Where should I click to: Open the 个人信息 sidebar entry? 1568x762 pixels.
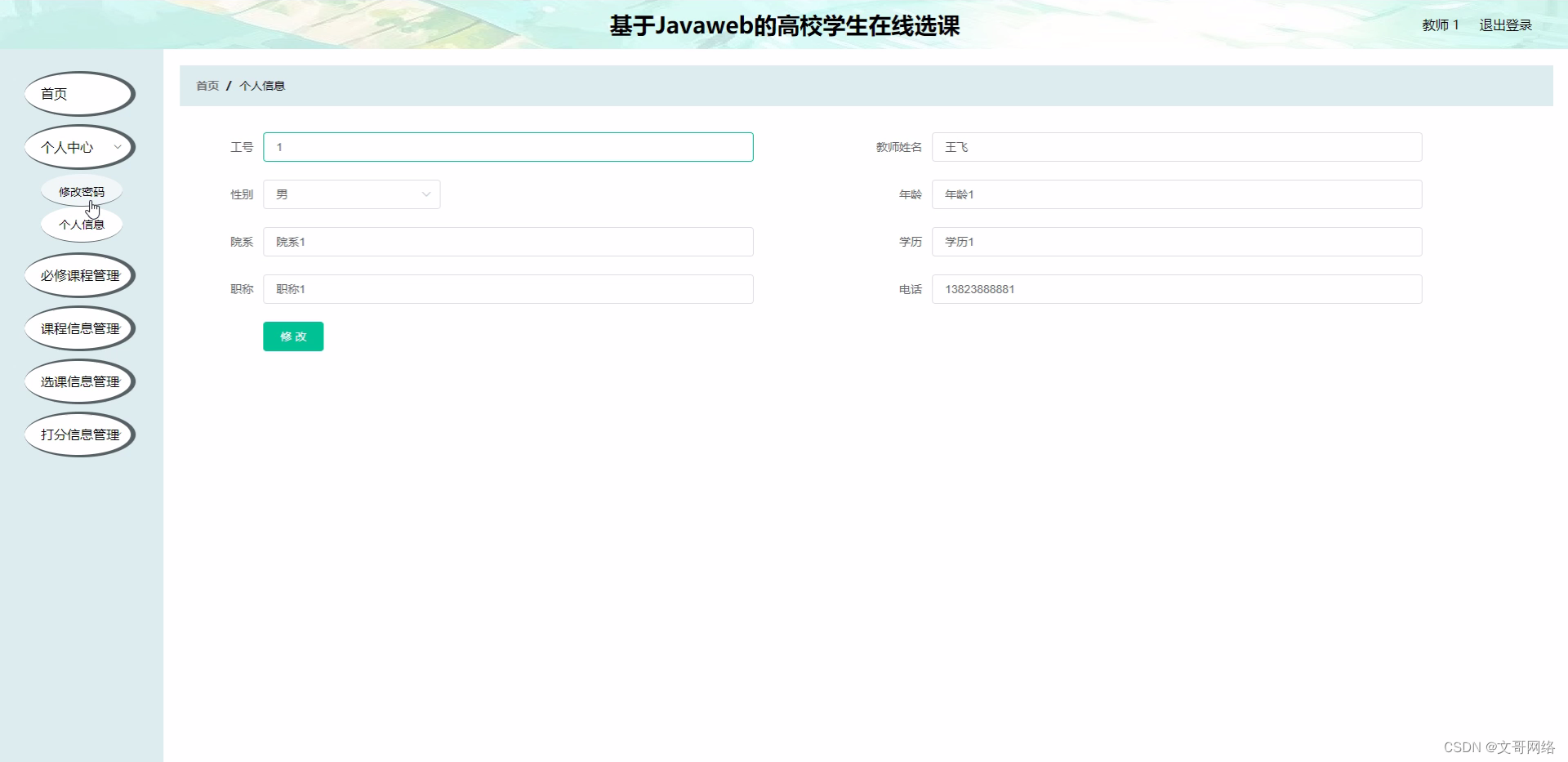82,224
